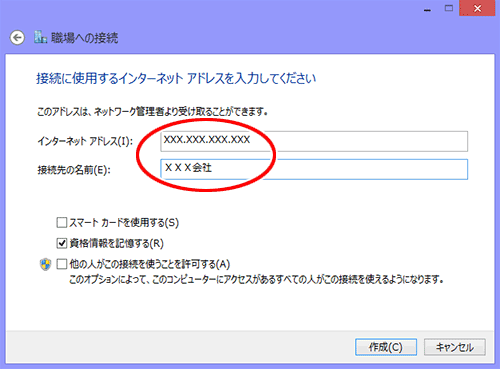Viewport: 500px width, 369px height.
Task: Click the キャンセル button
Action: [x=455, y=347]
